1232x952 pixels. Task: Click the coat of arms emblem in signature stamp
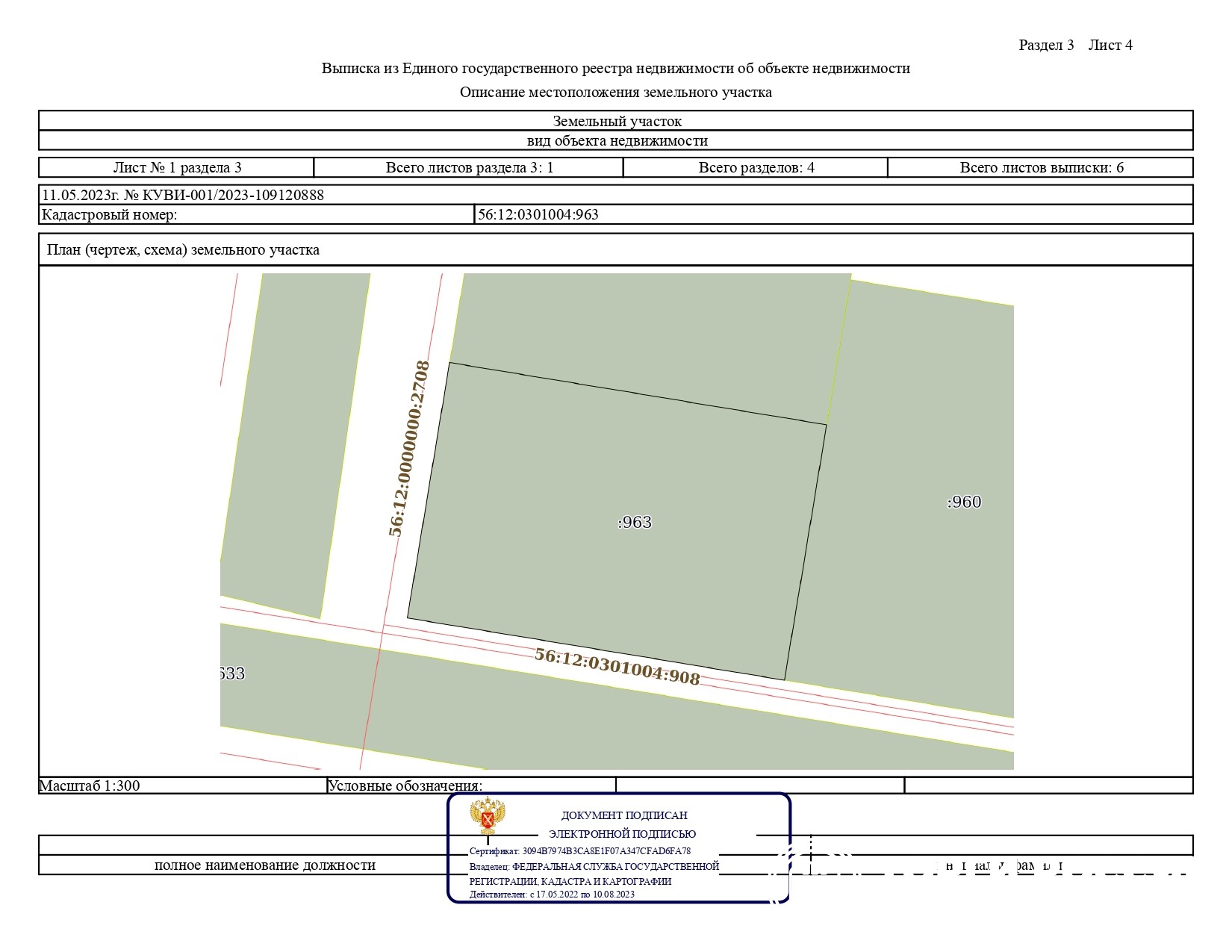(x=488, y=818)
